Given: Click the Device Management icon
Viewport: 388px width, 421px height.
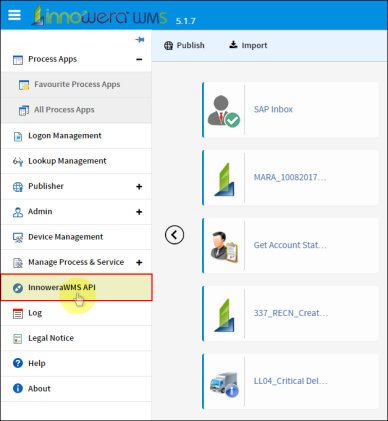Looking at the screenshot, I should (18, 237).
